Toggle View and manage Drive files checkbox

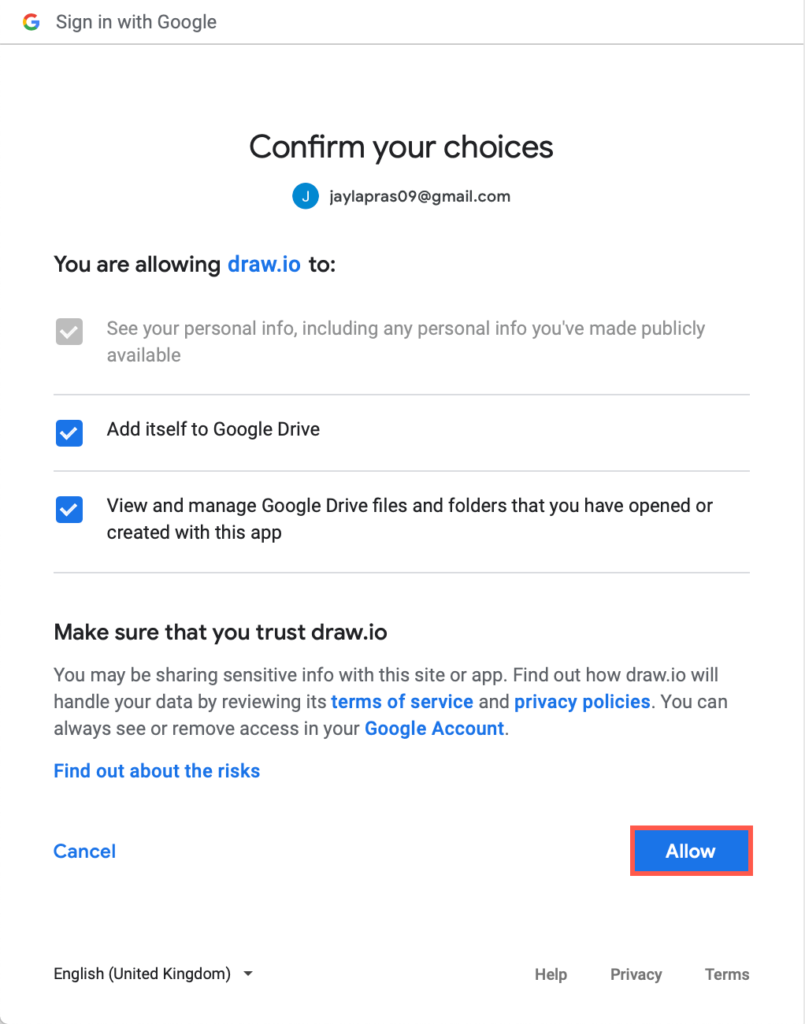click(x=69, y=509)
